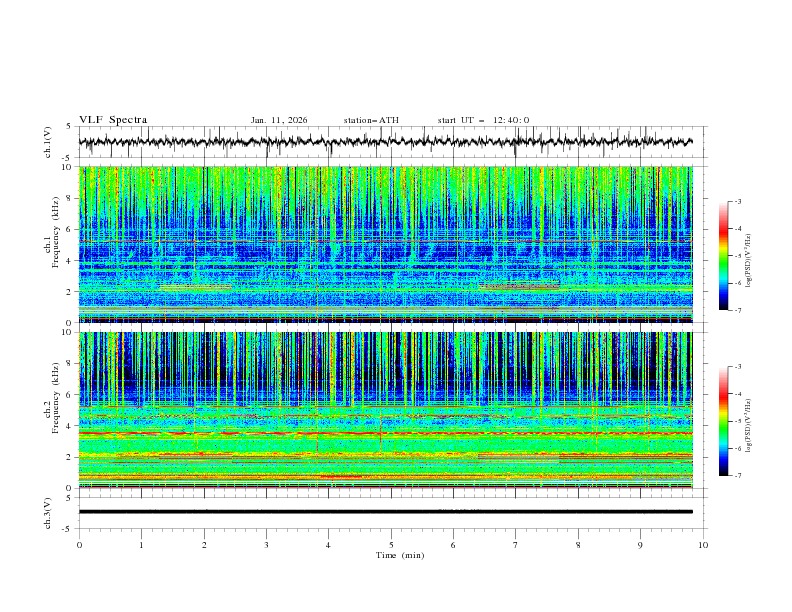Click the ch.1 "Frequency (kHz)" axis label

pyautogui.click(x=56, y=230)
